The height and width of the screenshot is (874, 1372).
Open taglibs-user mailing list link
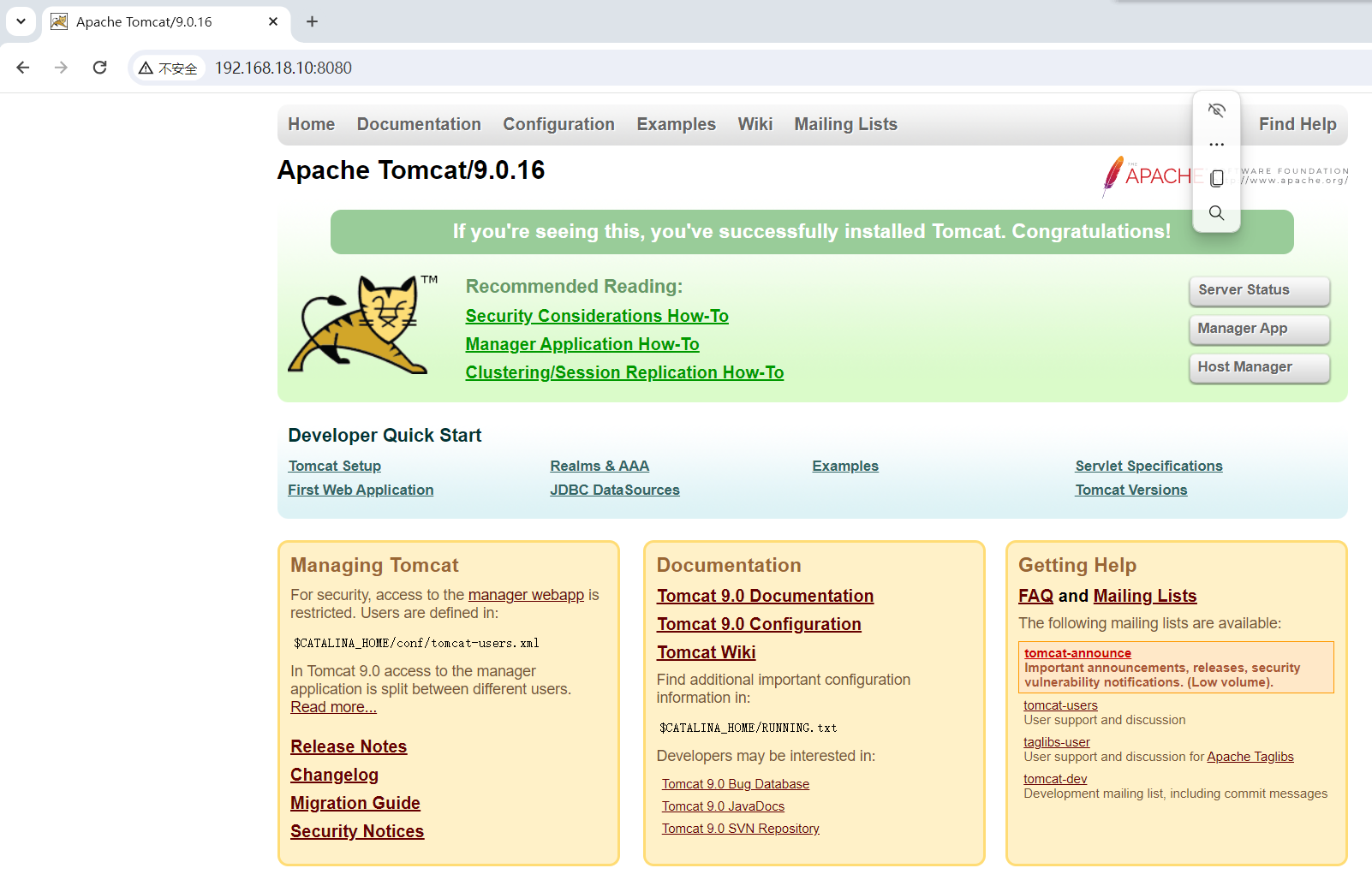click(1057, 742)
